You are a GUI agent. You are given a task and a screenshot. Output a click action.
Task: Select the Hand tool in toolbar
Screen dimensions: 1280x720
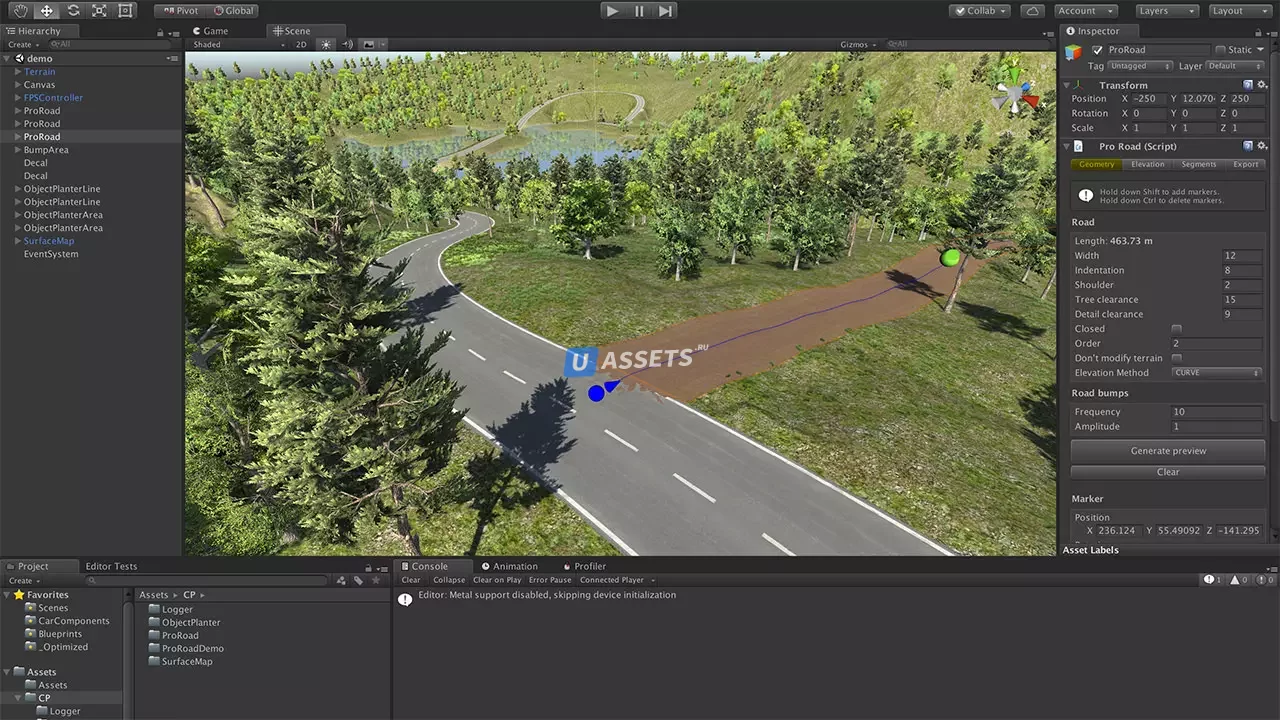pyautogui.click(x=20, y=11)
